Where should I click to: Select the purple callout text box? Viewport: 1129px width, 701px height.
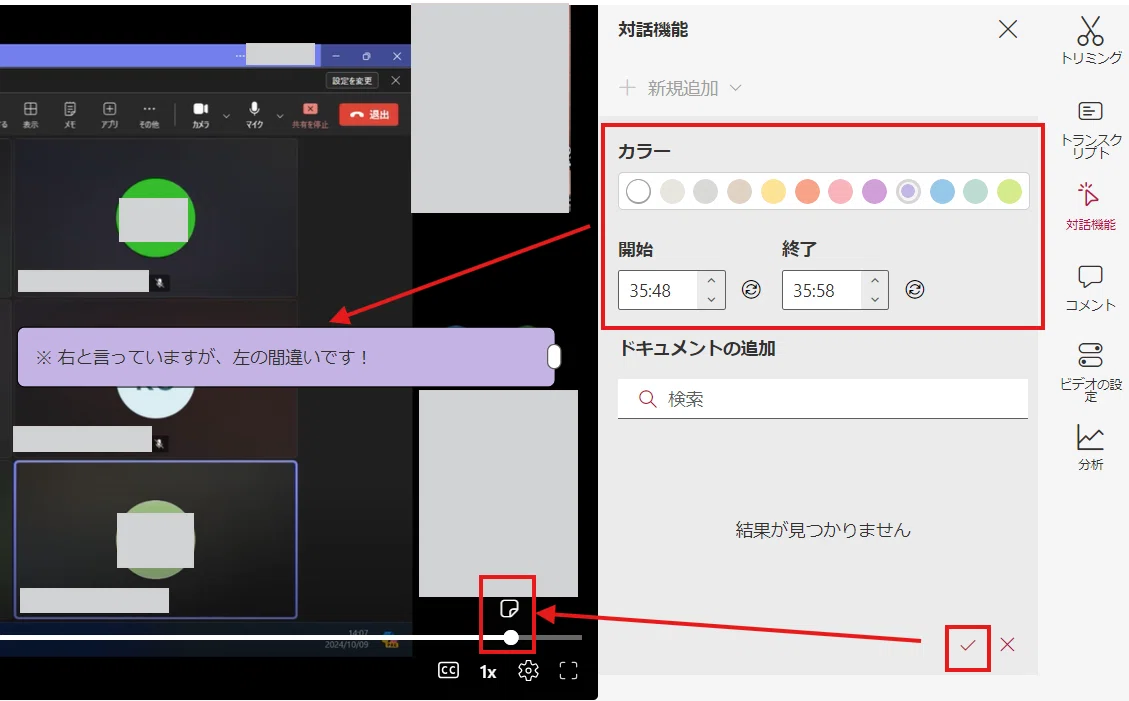(x=286, y=357)
